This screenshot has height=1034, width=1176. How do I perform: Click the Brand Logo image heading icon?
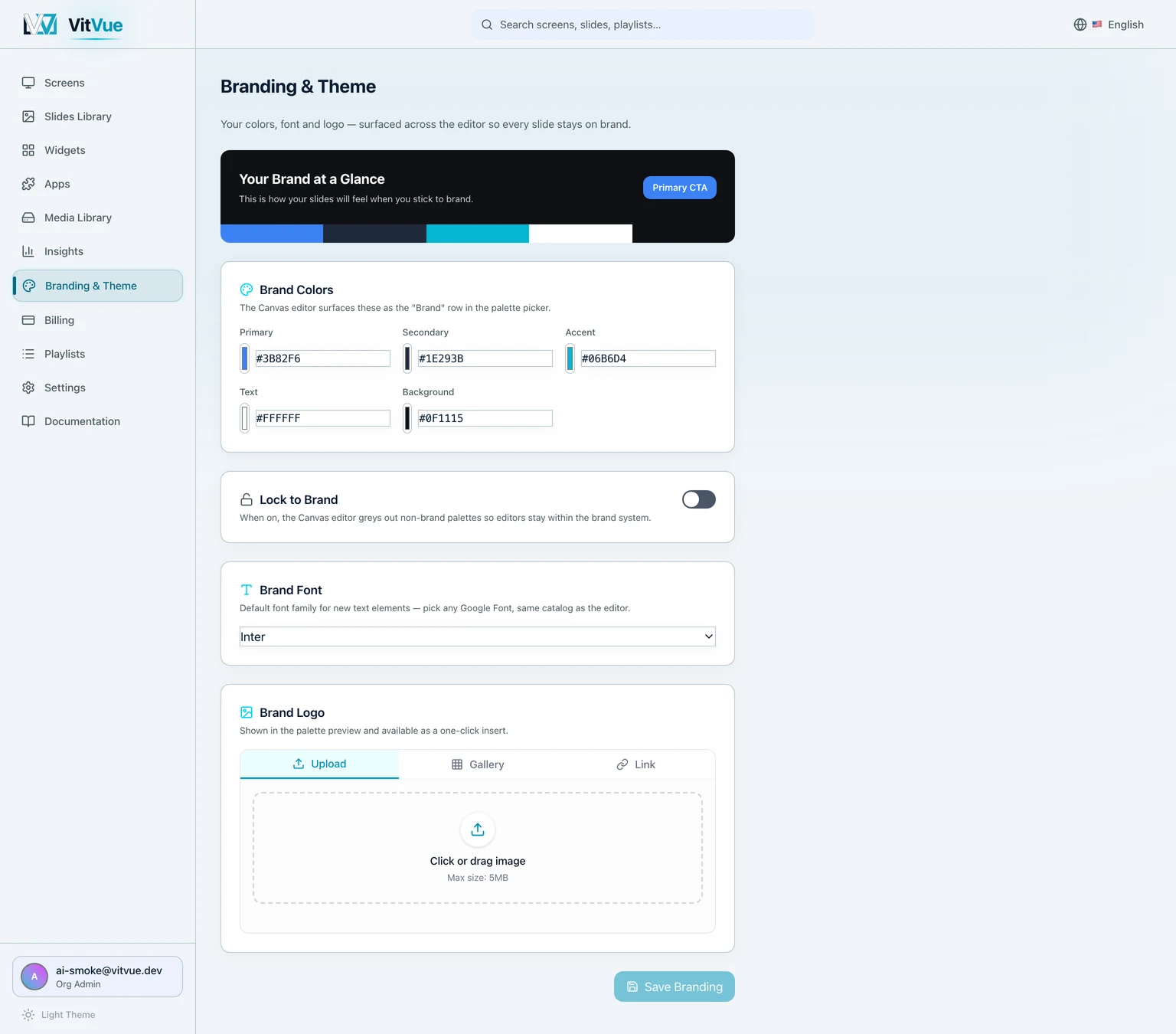pos(247,712)
